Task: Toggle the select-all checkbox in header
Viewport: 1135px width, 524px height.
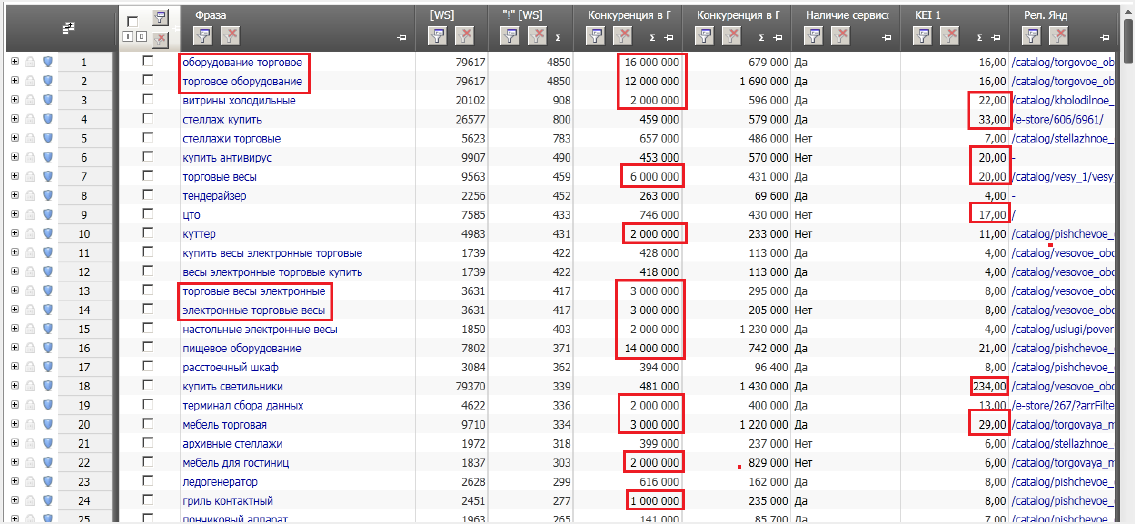Action: [132, 22]
